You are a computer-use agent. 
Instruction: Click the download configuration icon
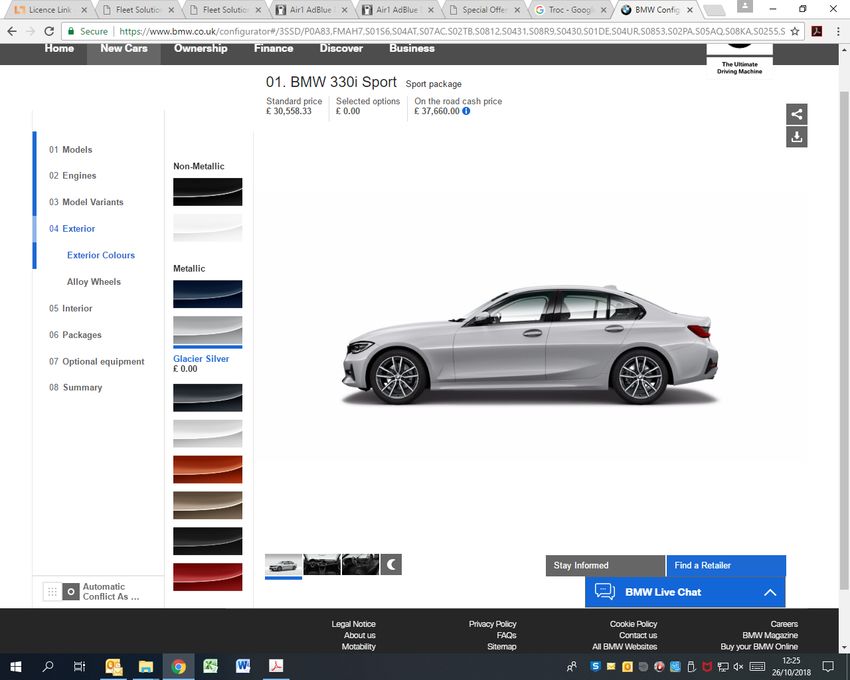click(796, 137)
